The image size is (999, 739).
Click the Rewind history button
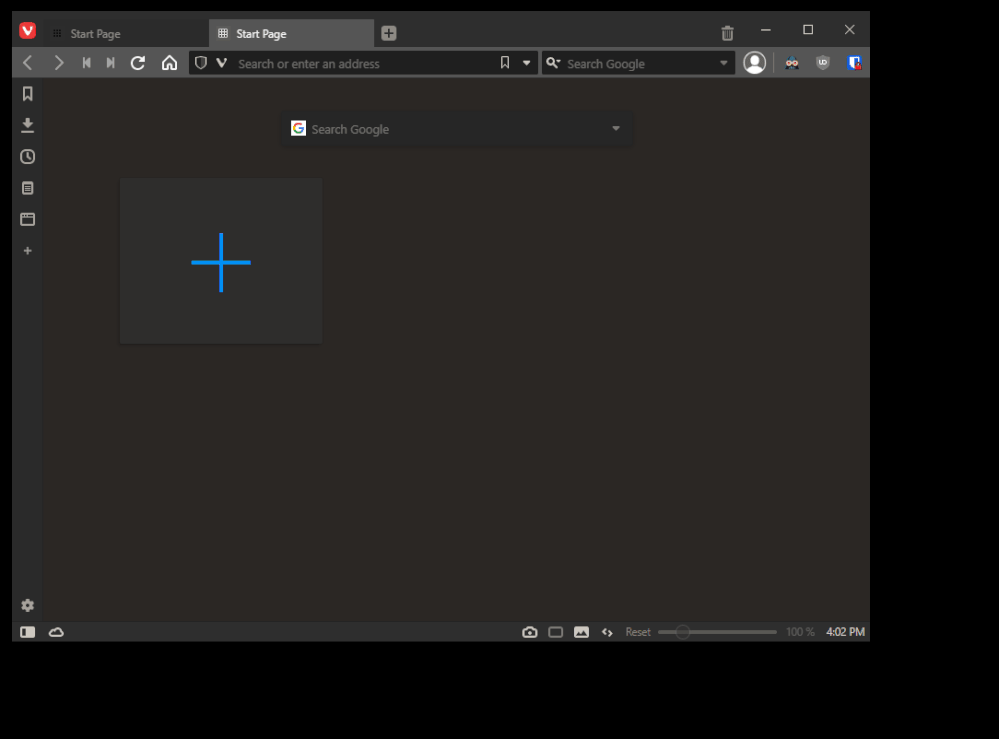point(87,63)
